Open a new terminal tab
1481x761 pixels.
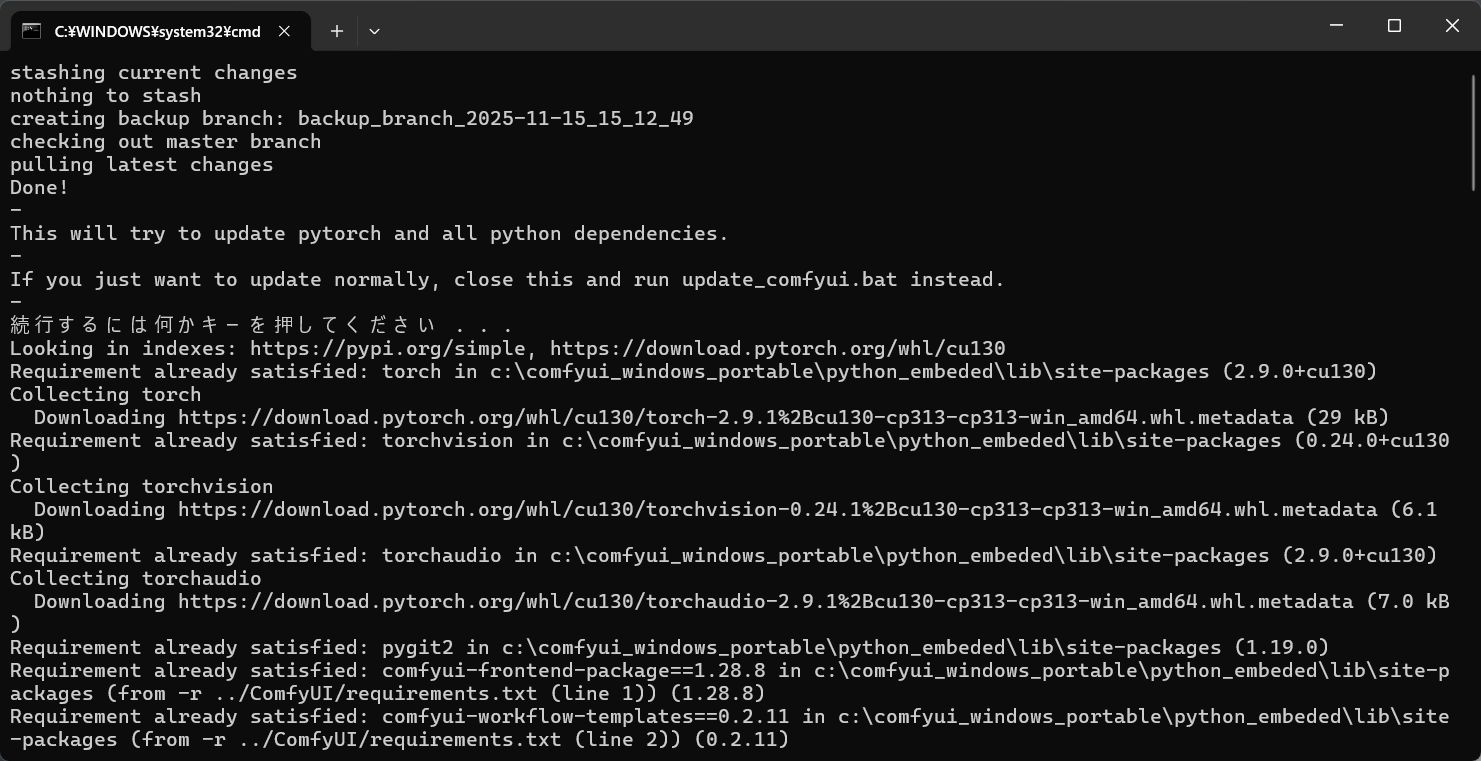click(x=337, y=31)
